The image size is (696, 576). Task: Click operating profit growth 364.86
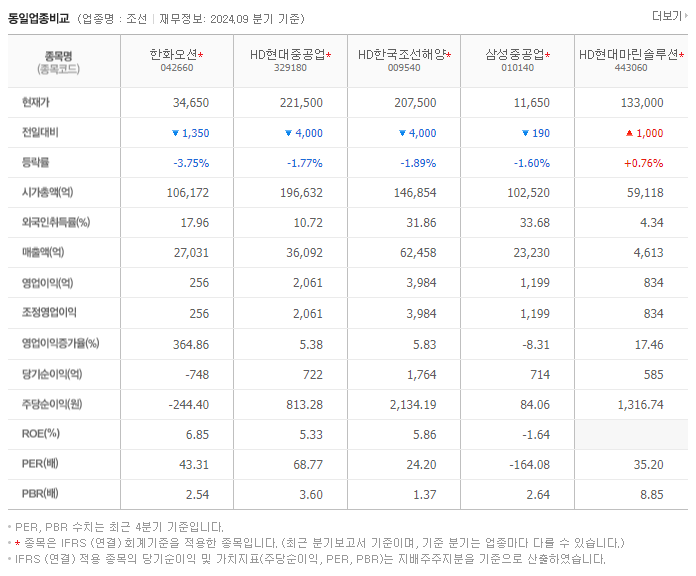[x=191, y=344]
